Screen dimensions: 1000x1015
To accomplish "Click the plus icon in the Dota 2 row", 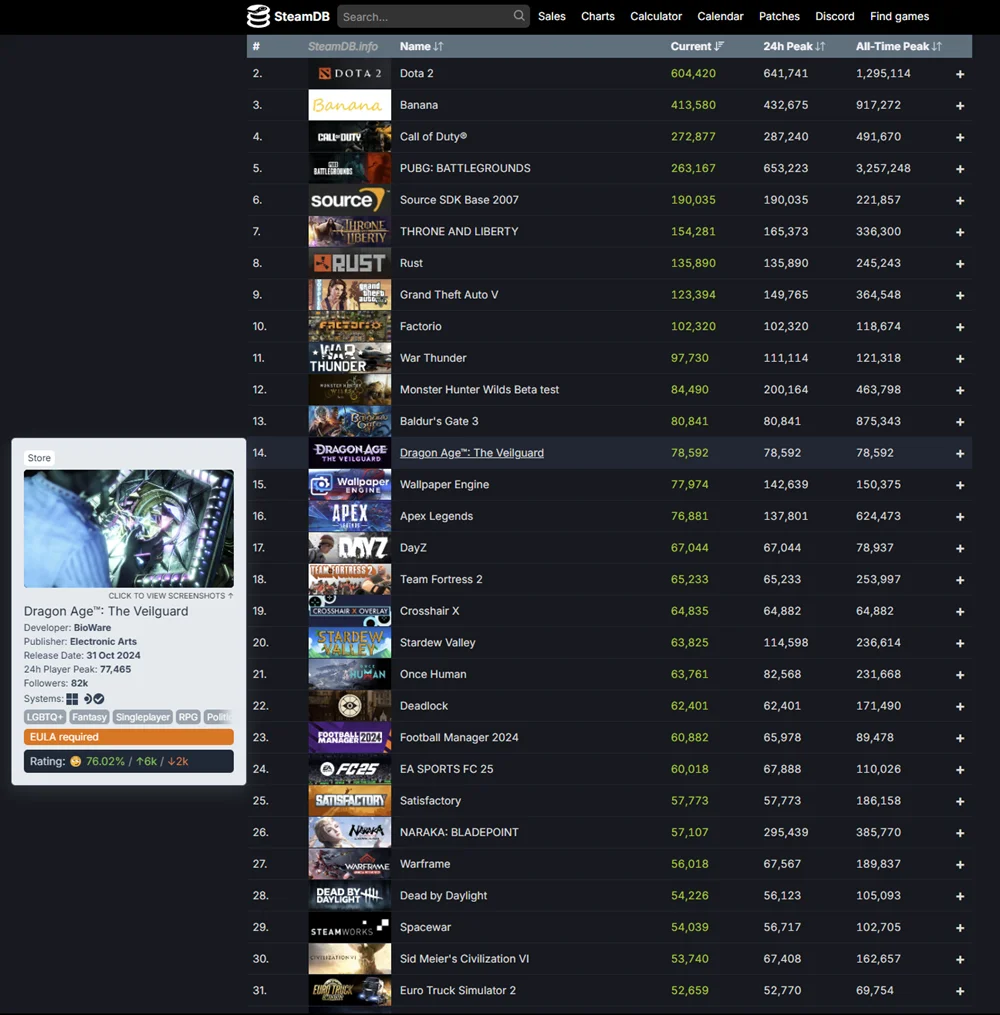I will 960,74.
